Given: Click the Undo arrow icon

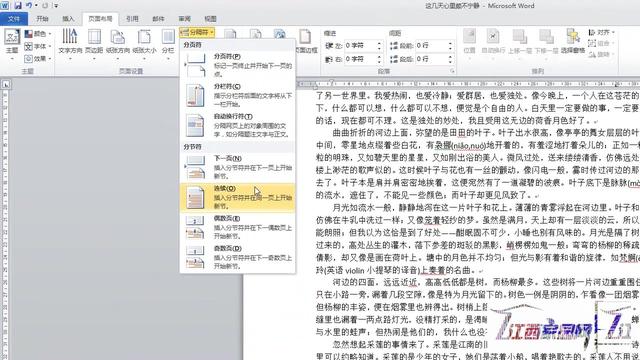Looking at the screenshot, I should 29,6.
